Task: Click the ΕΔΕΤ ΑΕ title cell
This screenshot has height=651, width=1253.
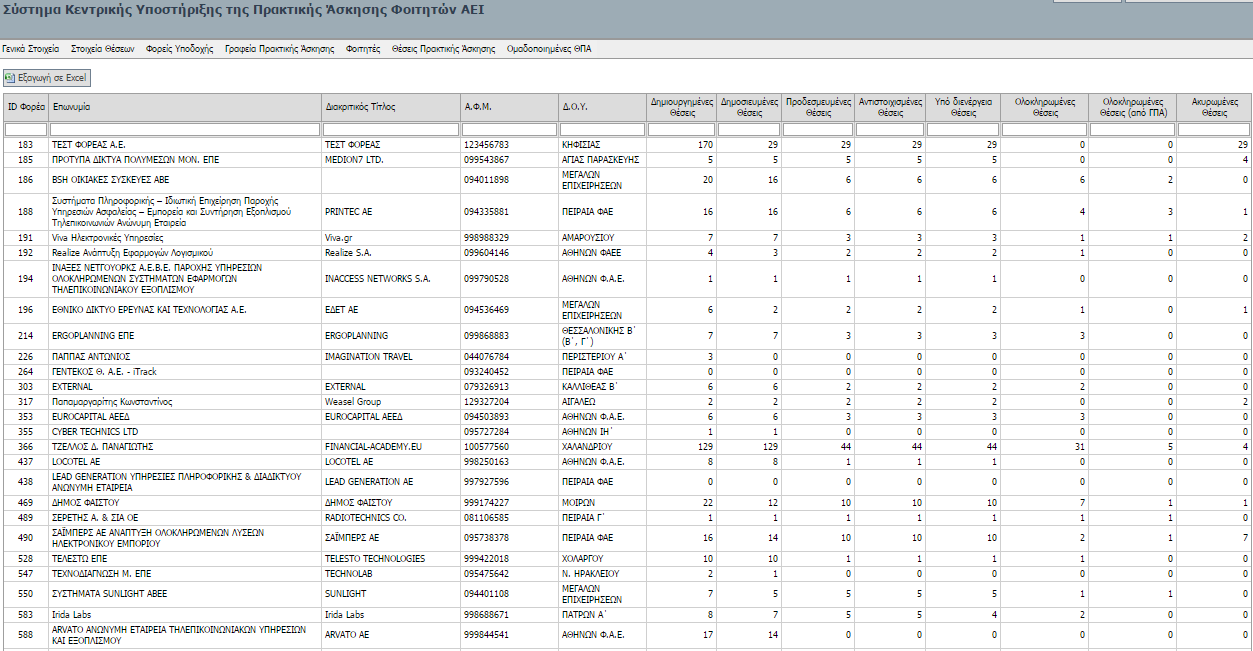Action: pos(391,310)
